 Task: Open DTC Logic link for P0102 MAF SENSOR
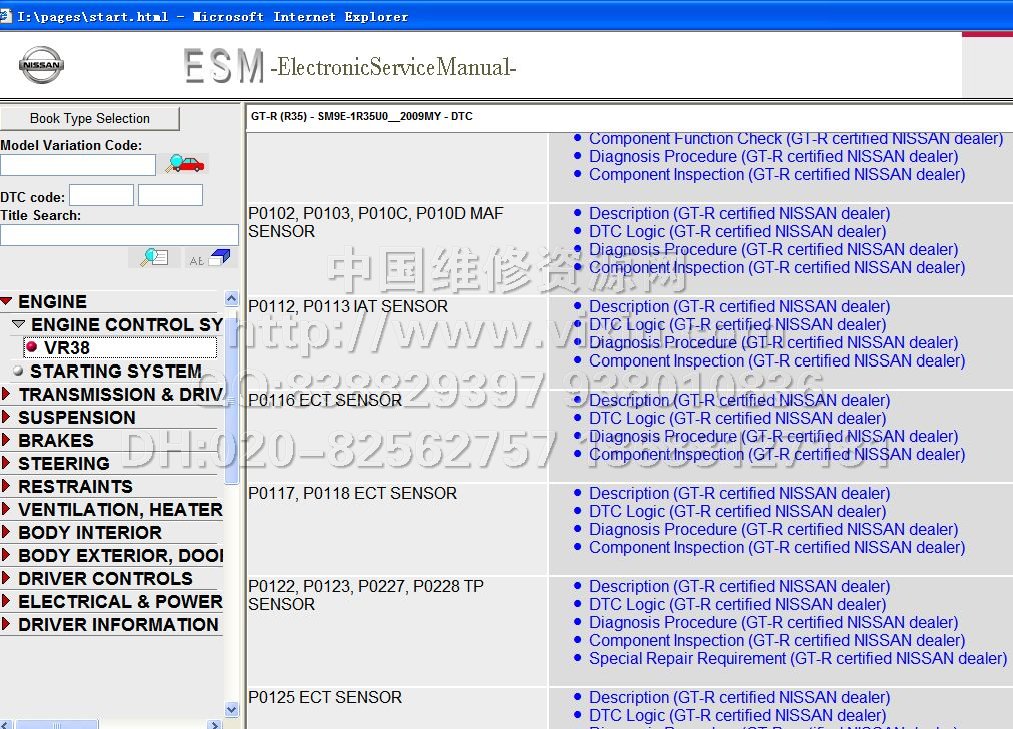[x=737, y=231]
